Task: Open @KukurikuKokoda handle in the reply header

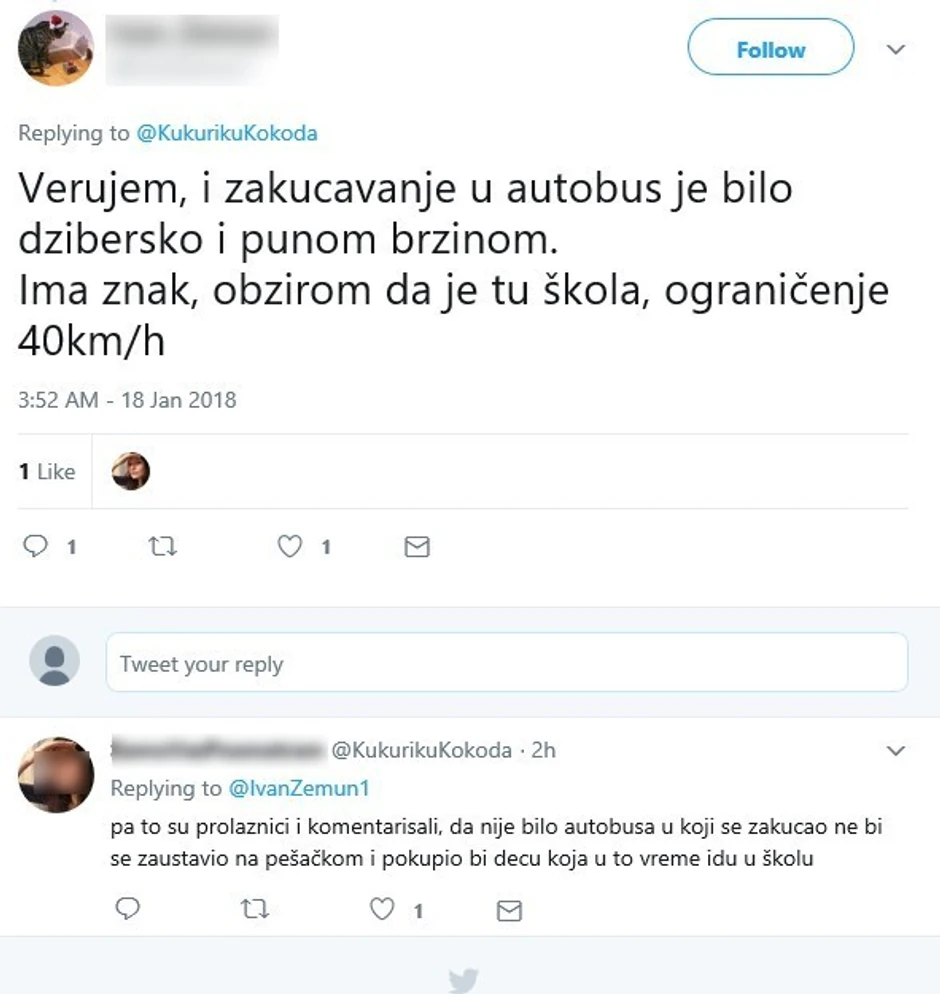Action: click(x=422, y=750)
